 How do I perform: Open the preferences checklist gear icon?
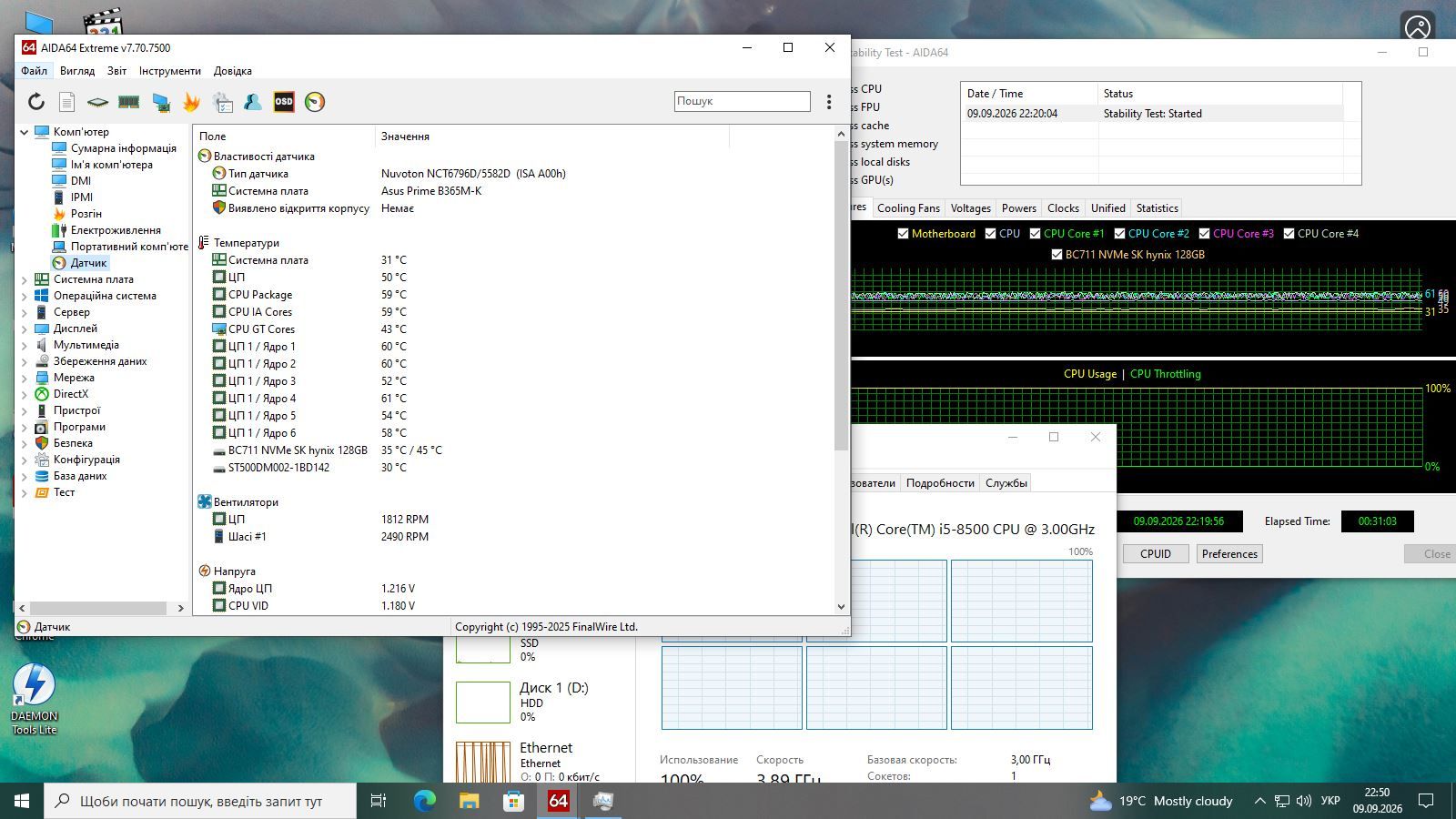coord(223,102)
